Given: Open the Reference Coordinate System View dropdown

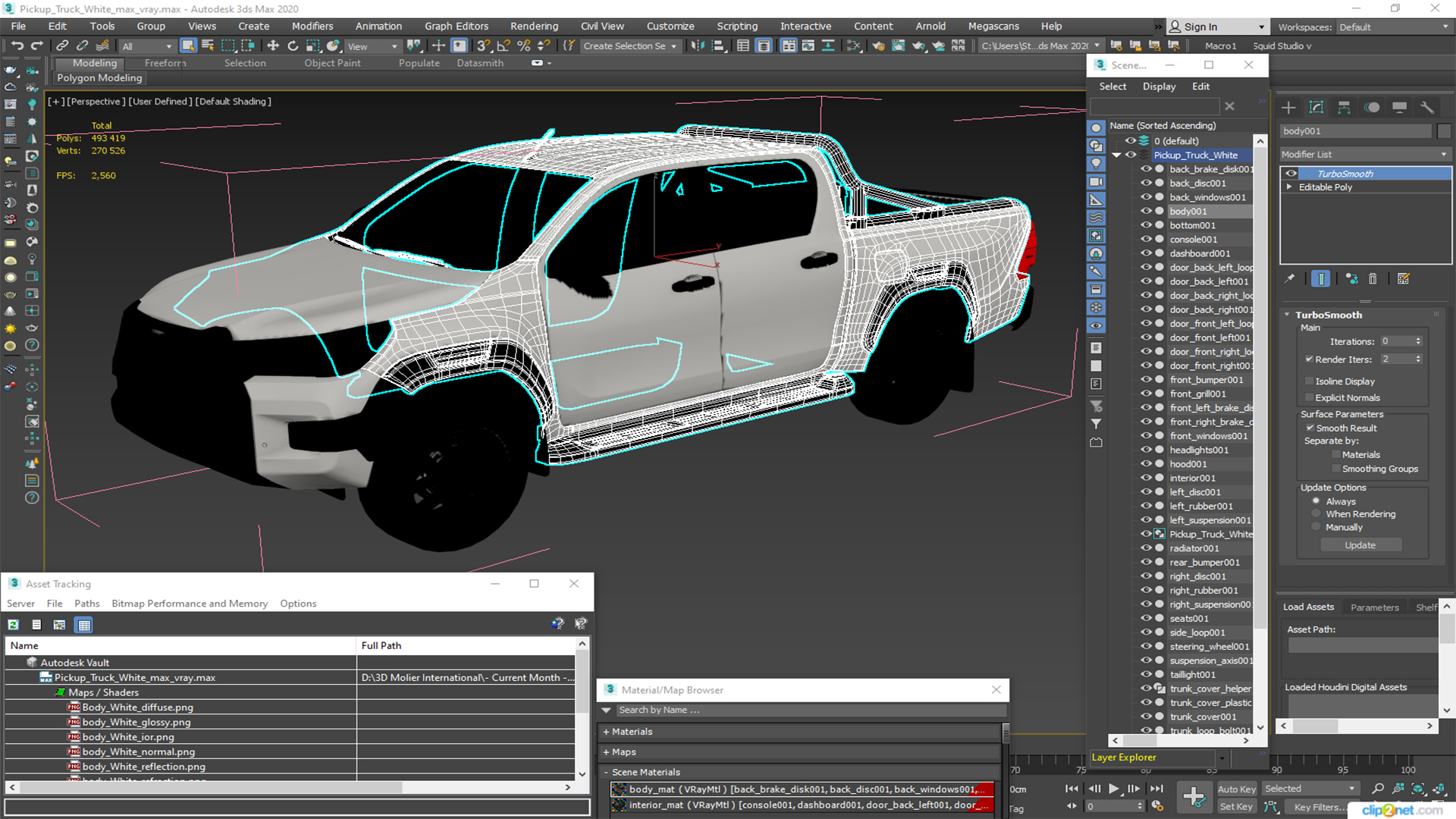Looking at the screenshot, I should pos(372,46).
